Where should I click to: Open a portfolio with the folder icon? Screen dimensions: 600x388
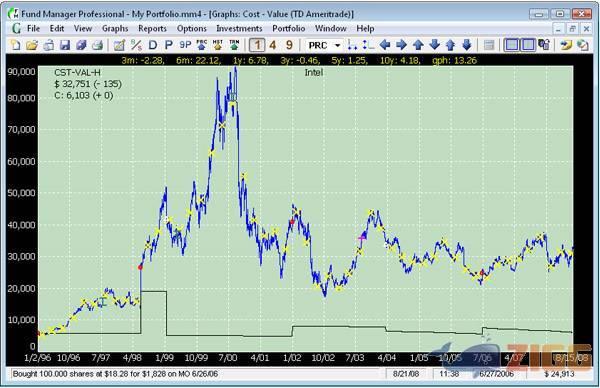(x=32, y=45)
